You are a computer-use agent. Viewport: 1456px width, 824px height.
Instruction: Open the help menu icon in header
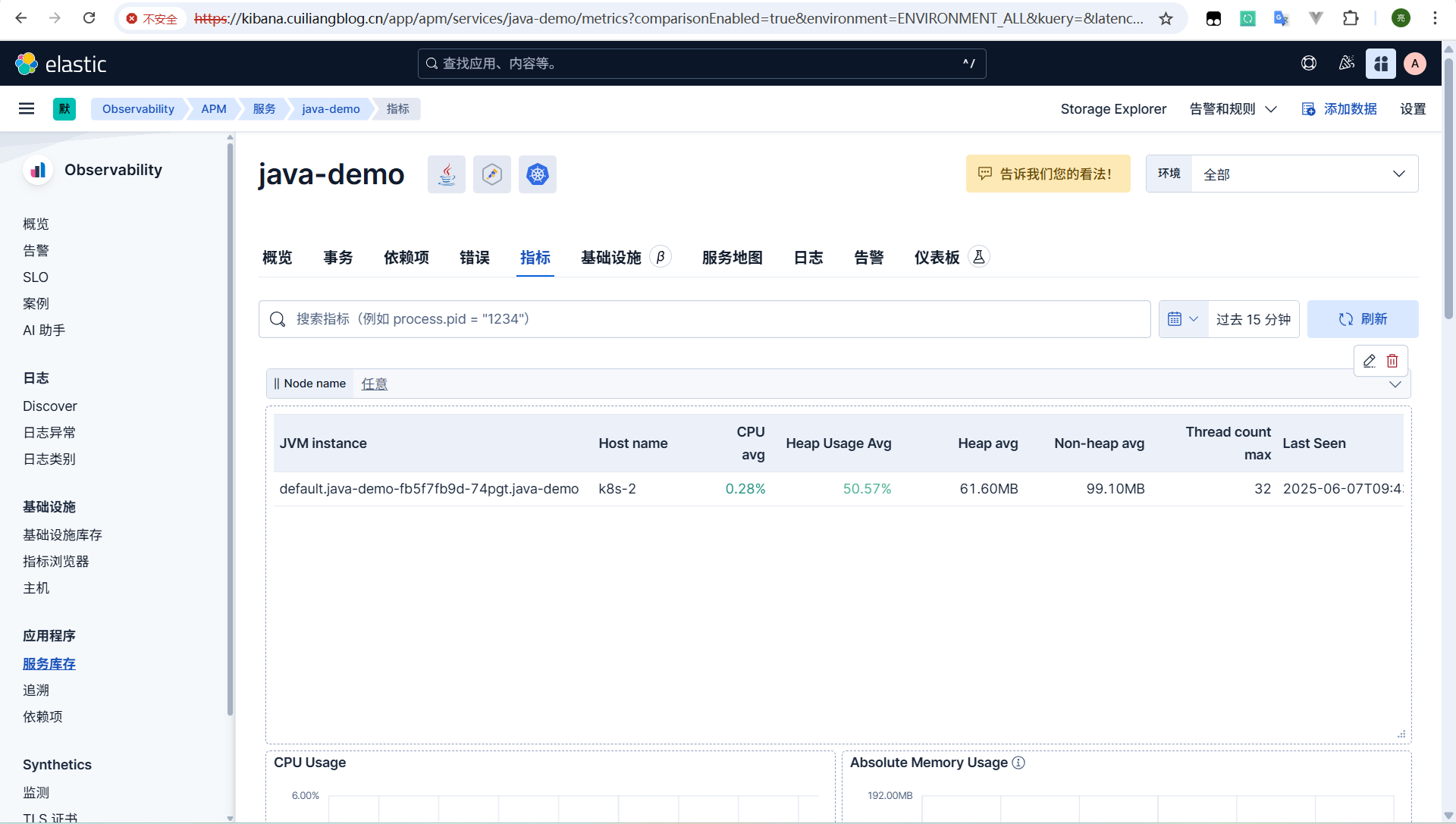1309,64
